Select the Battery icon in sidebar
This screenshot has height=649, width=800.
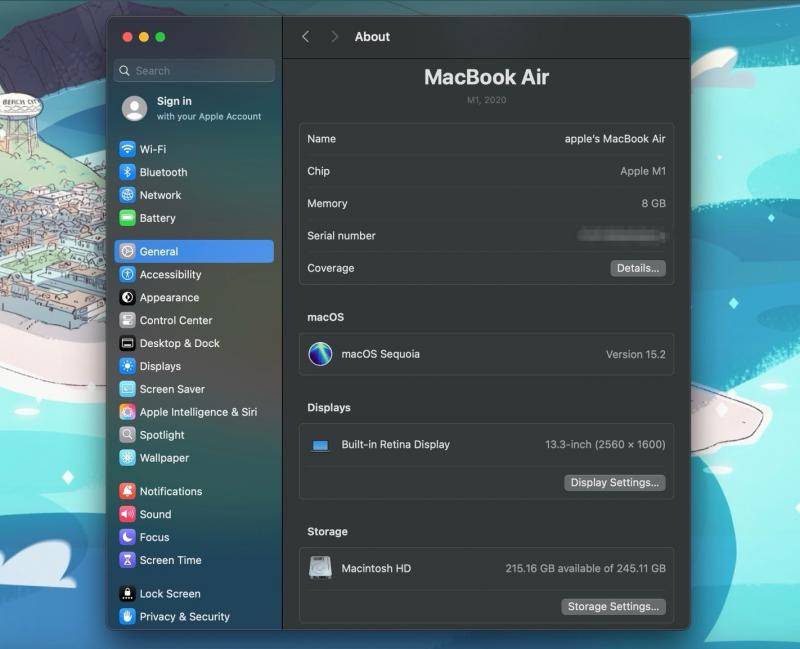point(127,218)
